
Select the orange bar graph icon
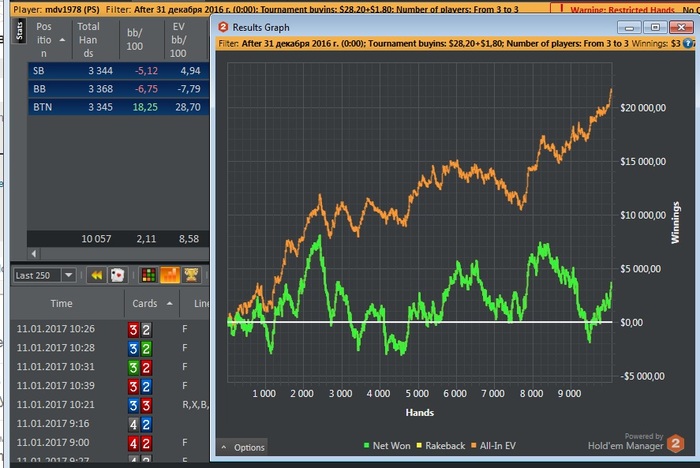click(170, 275)
